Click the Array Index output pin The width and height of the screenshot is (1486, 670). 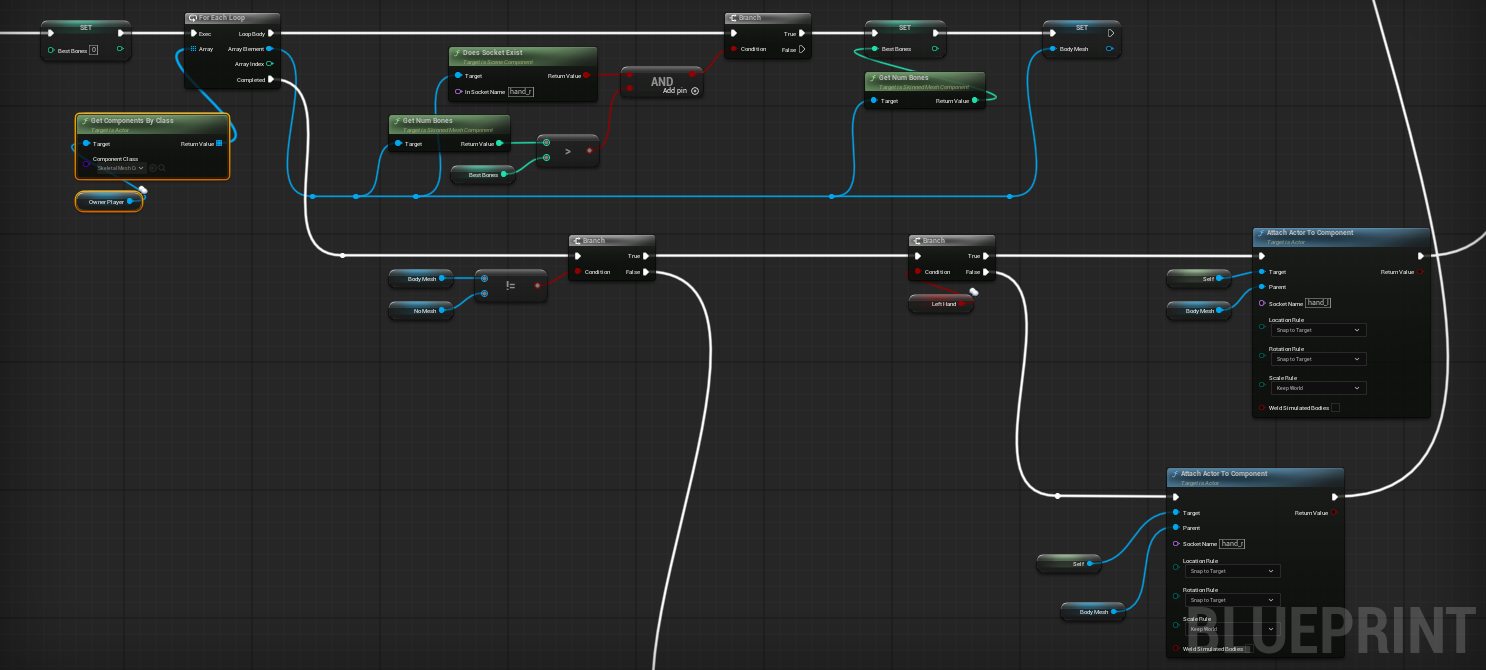coord(270,64)
